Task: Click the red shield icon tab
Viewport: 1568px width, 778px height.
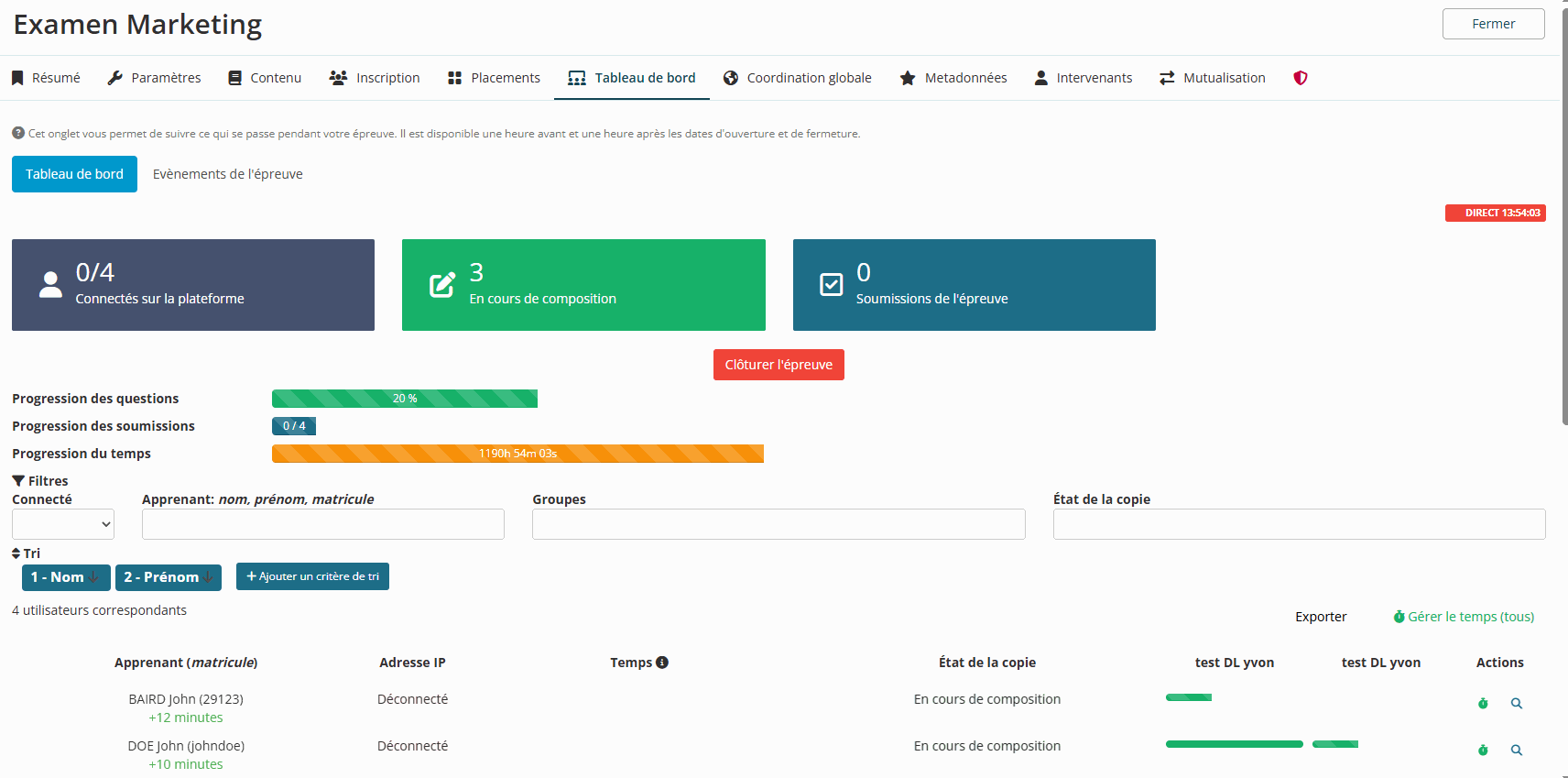Action: [x=1300, y=78]
